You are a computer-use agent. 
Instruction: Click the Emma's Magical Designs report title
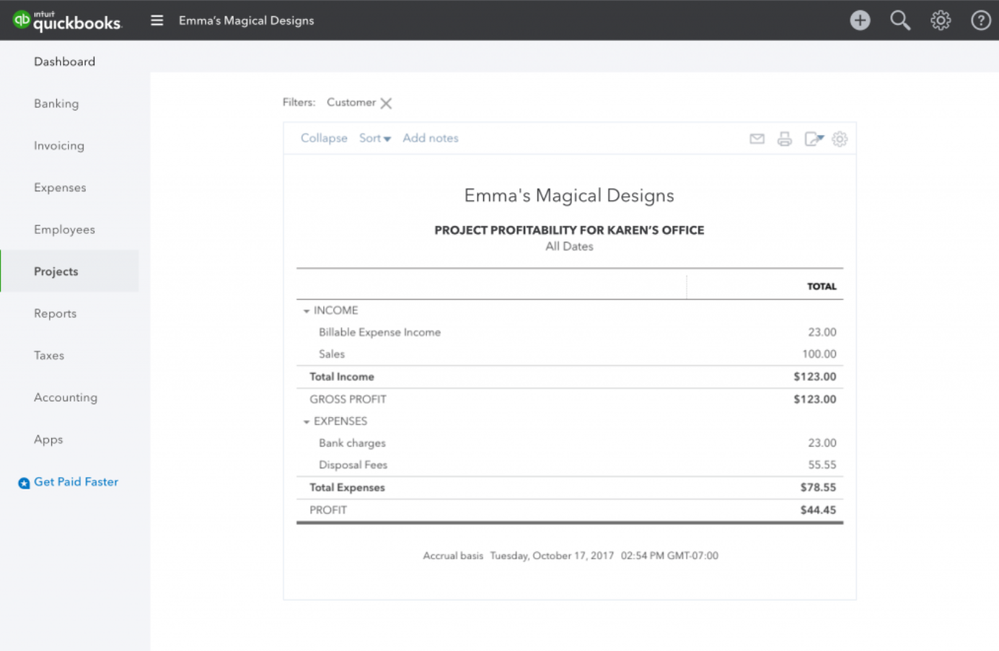(x=569, y=196)
